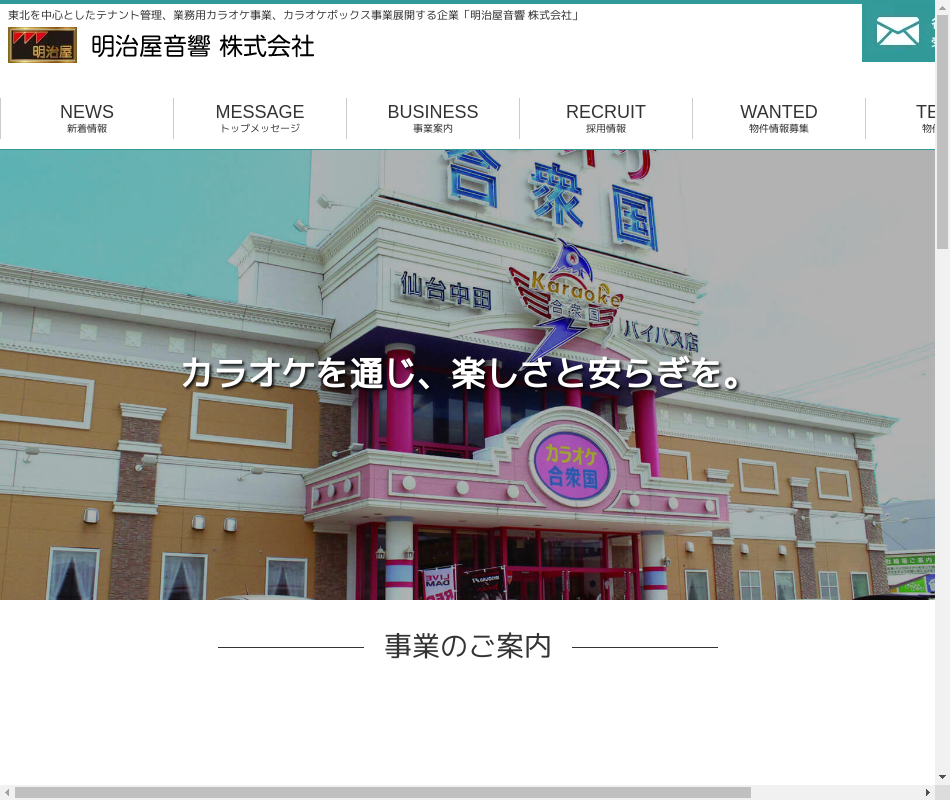Click the 明治屋音響 株式会社 site title
The height and width of the screenshot is (800, 950).
coord(203,47)
